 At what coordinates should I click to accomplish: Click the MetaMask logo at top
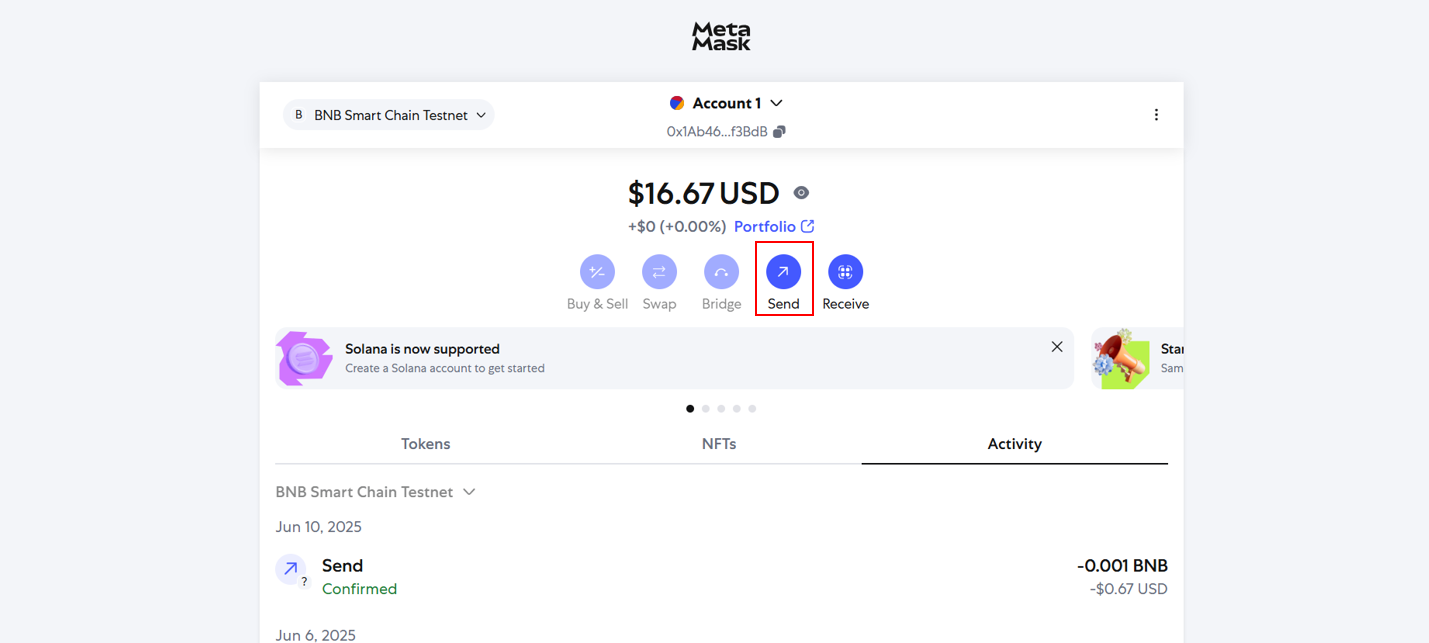[x=721, y=37]
